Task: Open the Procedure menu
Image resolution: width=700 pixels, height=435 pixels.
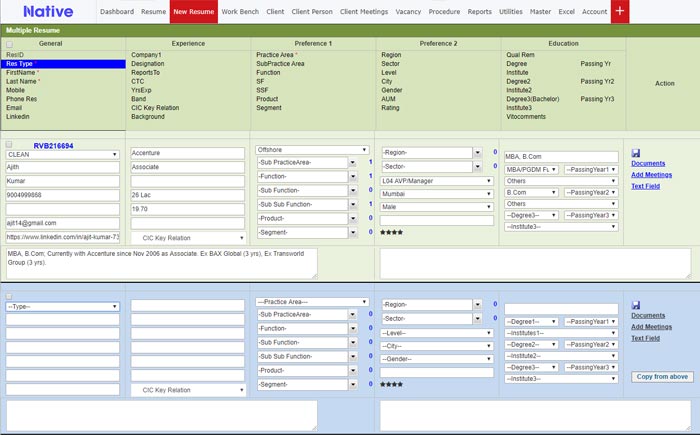Action: click(444, 12)
